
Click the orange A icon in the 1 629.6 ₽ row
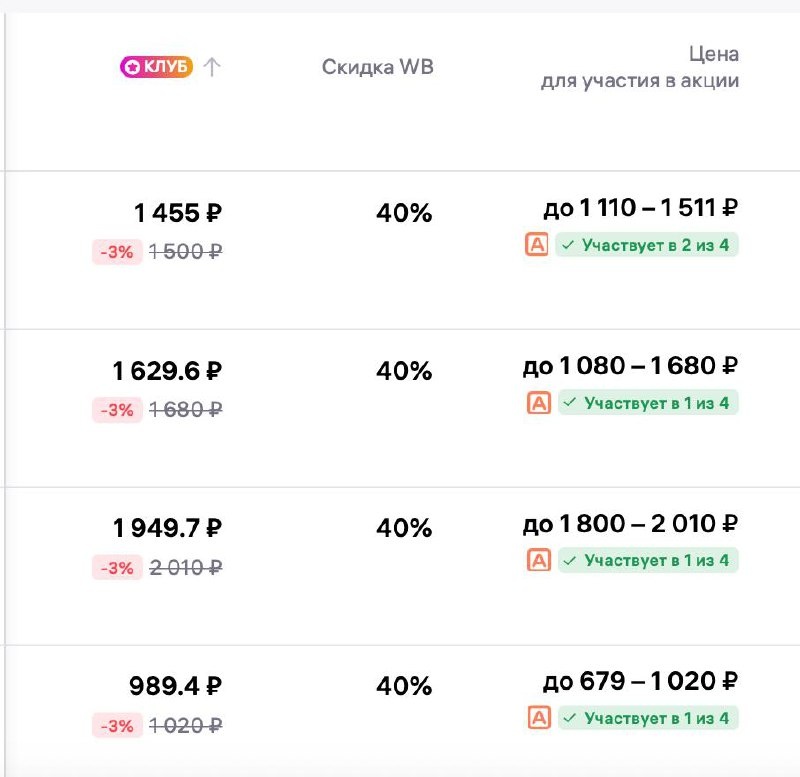(539, 402)
